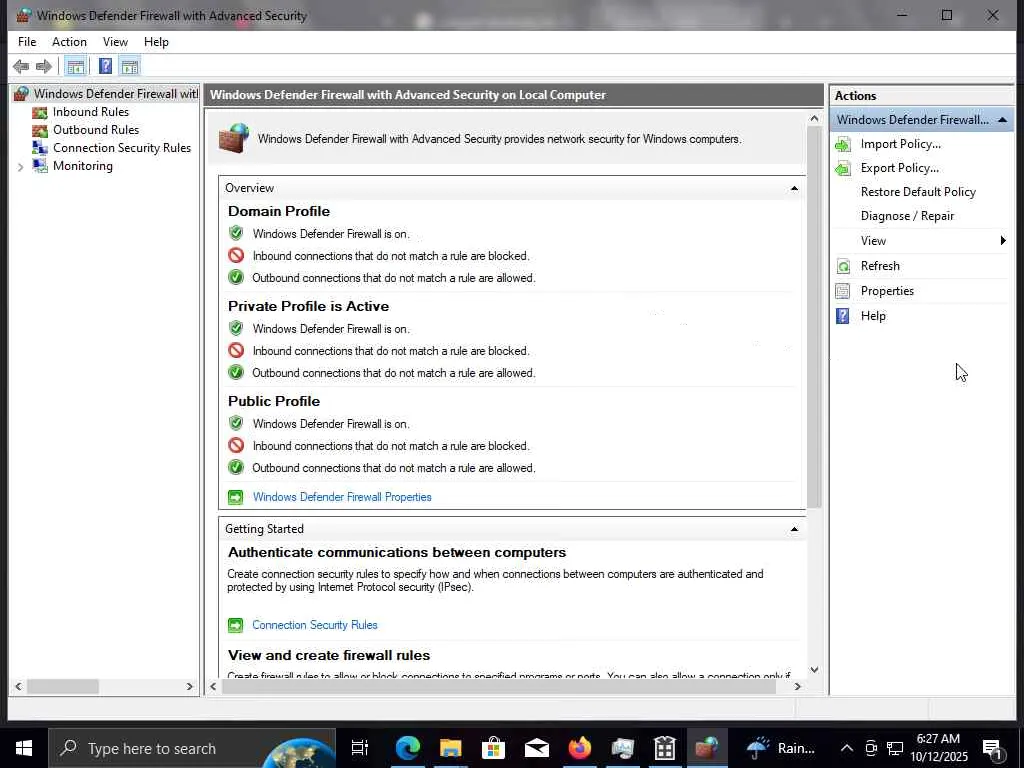Click the Back arrow in the toolbar
This screenshot has width=1024, height=768.
[x=21, y=66]
